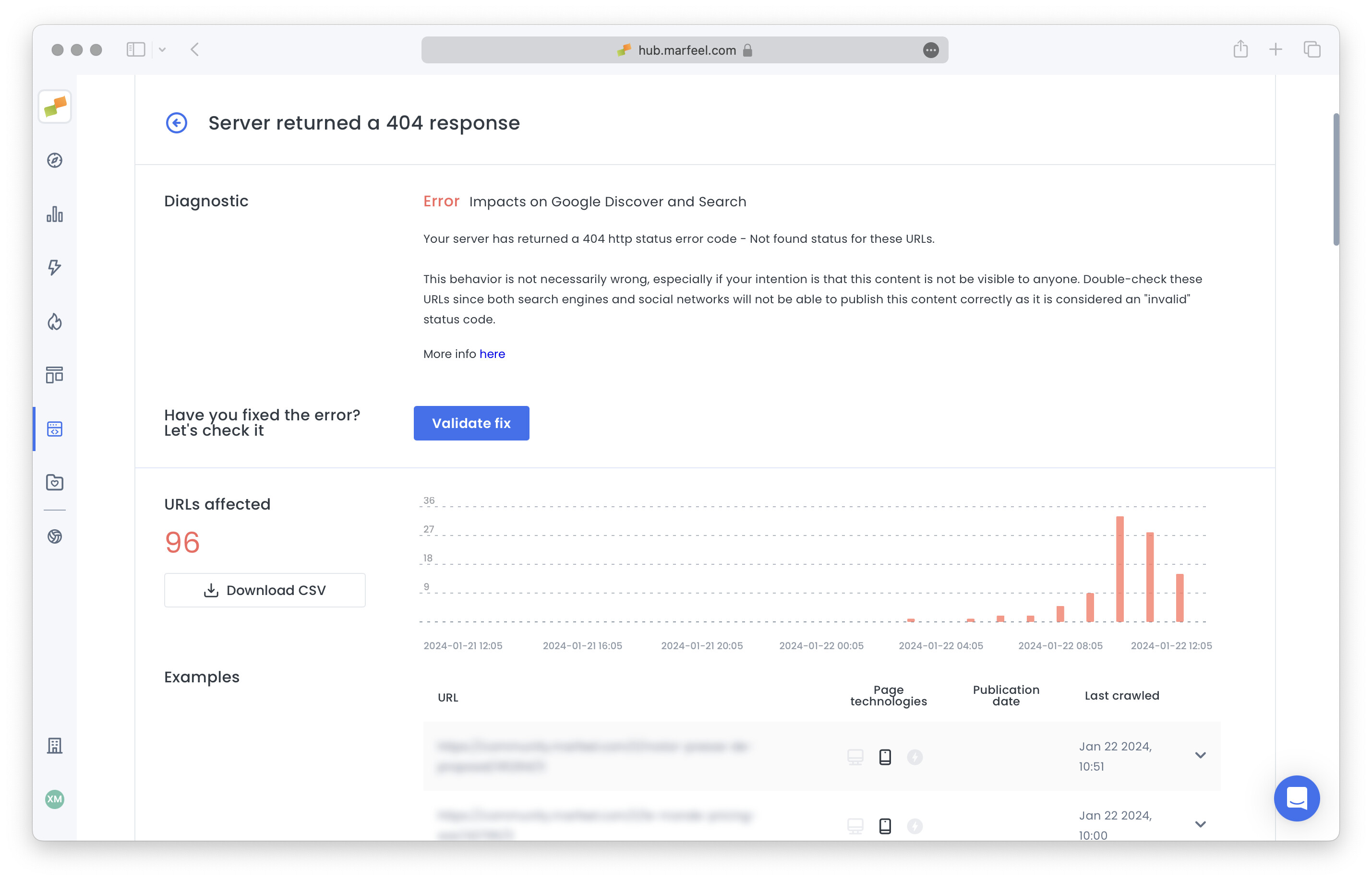Expand details of the first example URL
Screen dimensions: 1372x881
tap(1200, 755)
